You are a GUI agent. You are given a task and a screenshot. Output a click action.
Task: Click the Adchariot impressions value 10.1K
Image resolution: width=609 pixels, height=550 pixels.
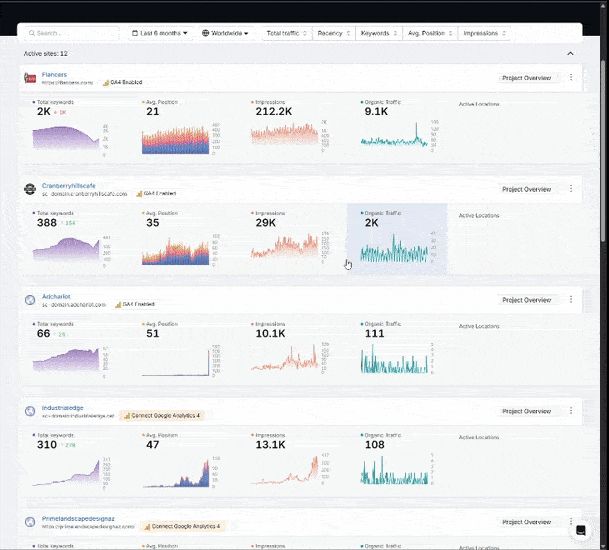tap(270, 333)
